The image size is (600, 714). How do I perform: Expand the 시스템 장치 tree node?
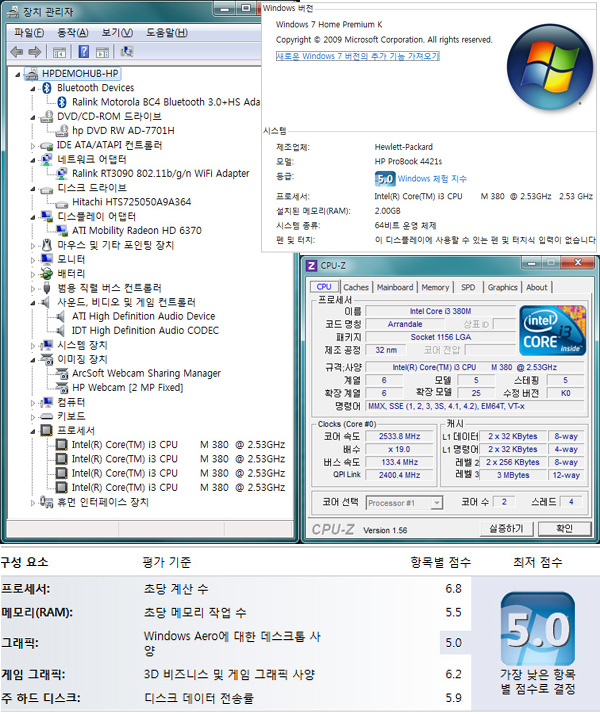(x=33, y=346)
